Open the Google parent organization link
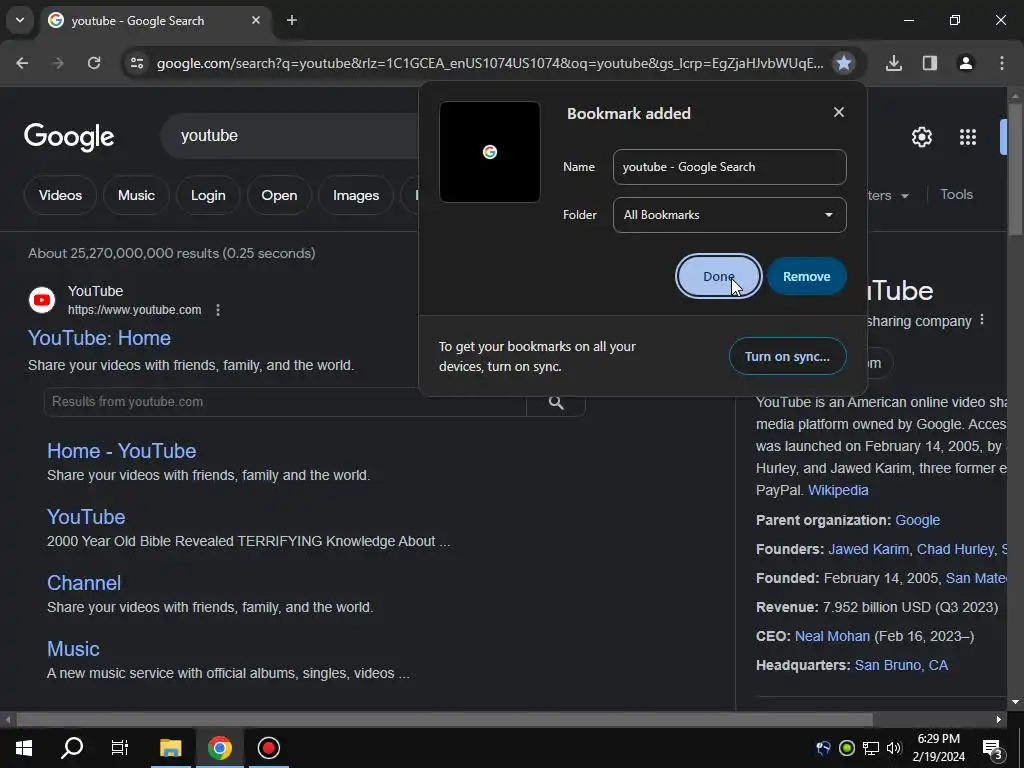 point(918,520)
